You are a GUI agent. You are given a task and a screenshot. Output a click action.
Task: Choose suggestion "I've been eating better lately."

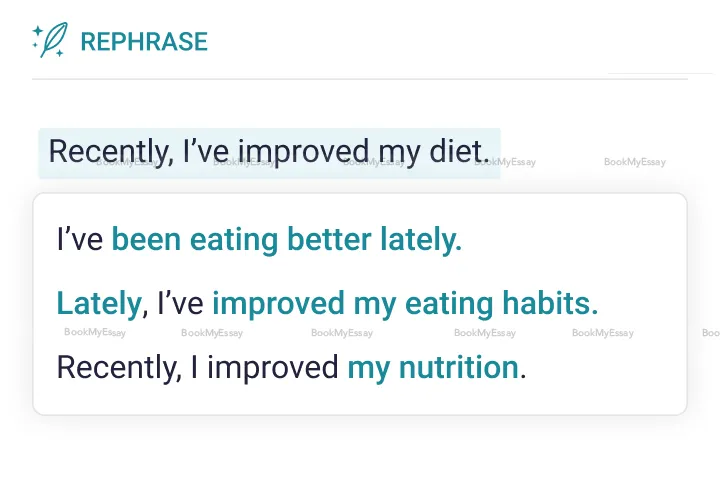259,240
